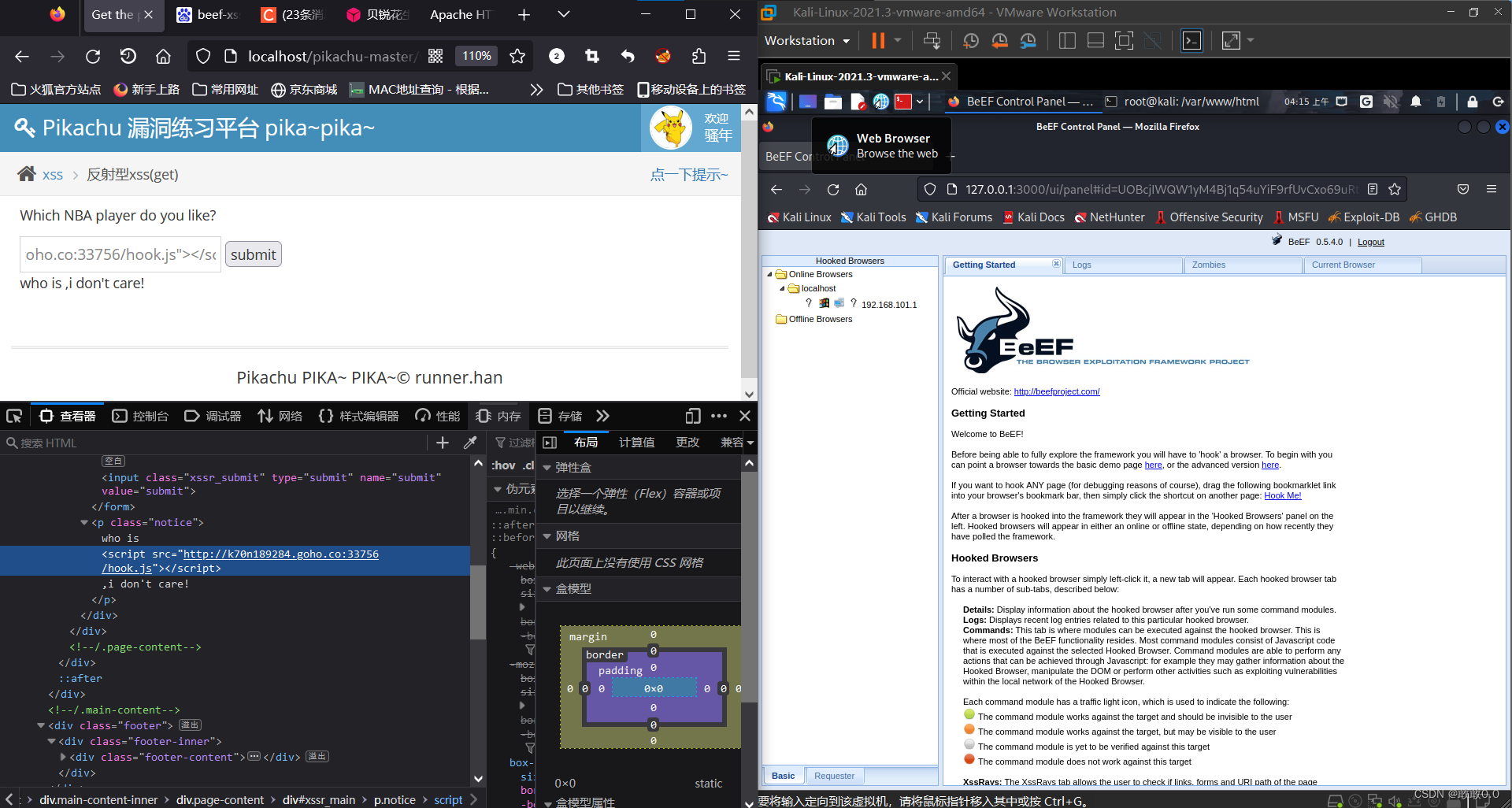Reload the BeEF Control Panel page
The width and height of the screenshot is (1512, 808).
pyautogui.click(x=833, y=189)
